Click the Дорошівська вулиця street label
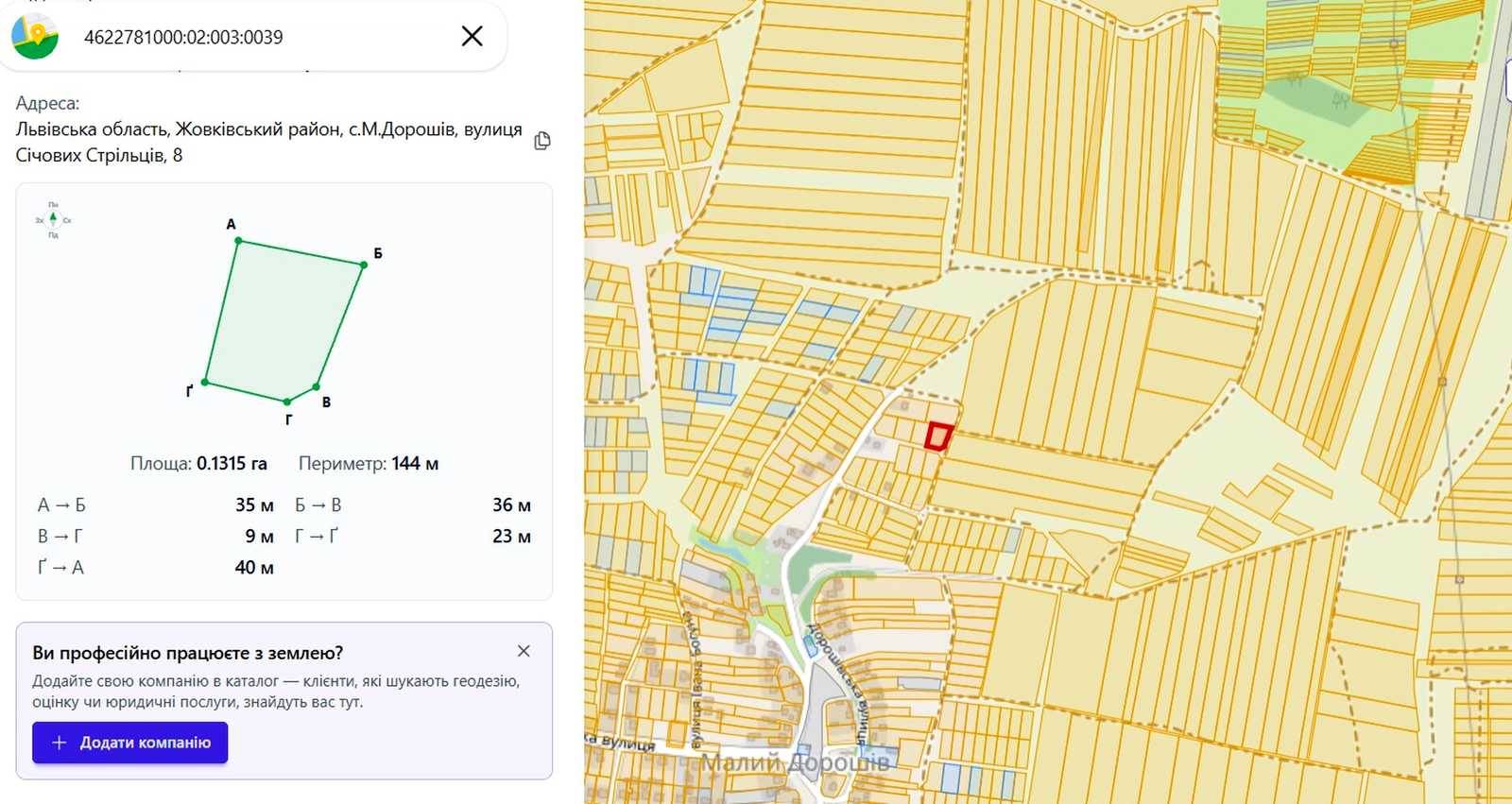The height and width of the screenshot is (804, 1512). coord(837,680)
